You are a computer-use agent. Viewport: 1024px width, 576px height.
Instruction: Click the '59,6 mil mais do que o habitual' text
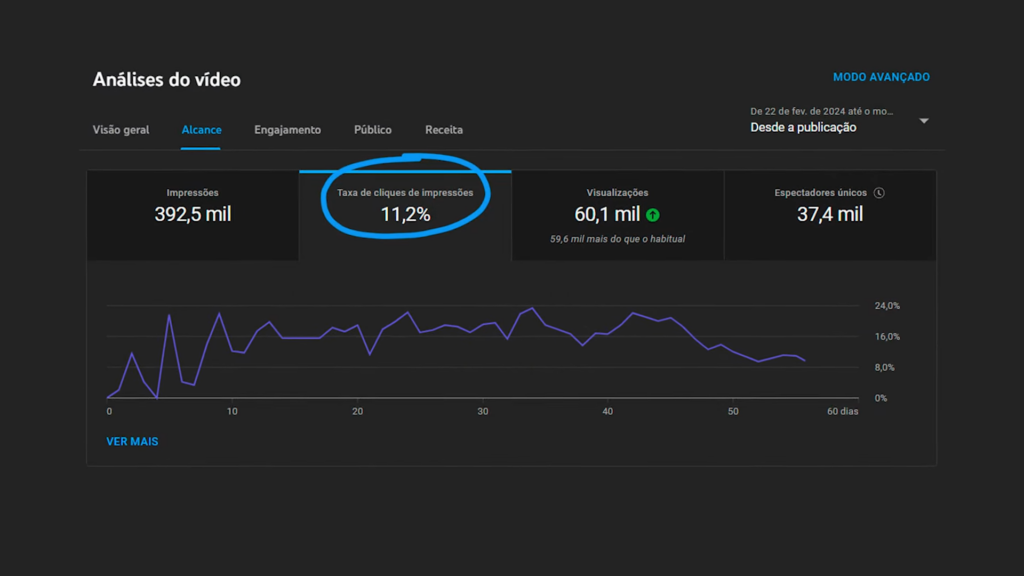point(617,239)
